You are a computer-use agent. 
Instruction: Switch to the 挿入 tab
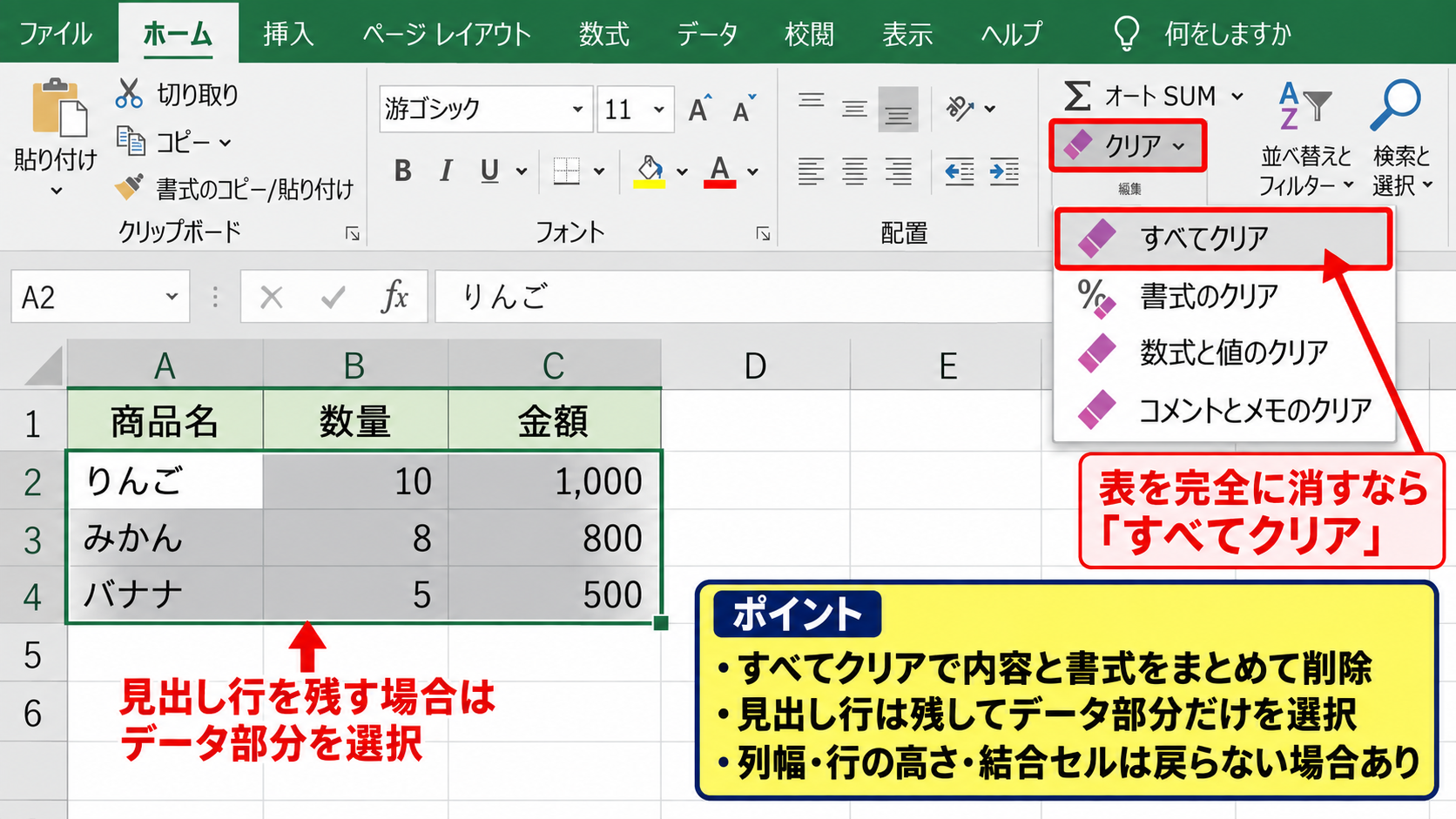pyautogui.click(x=288, y=34)
